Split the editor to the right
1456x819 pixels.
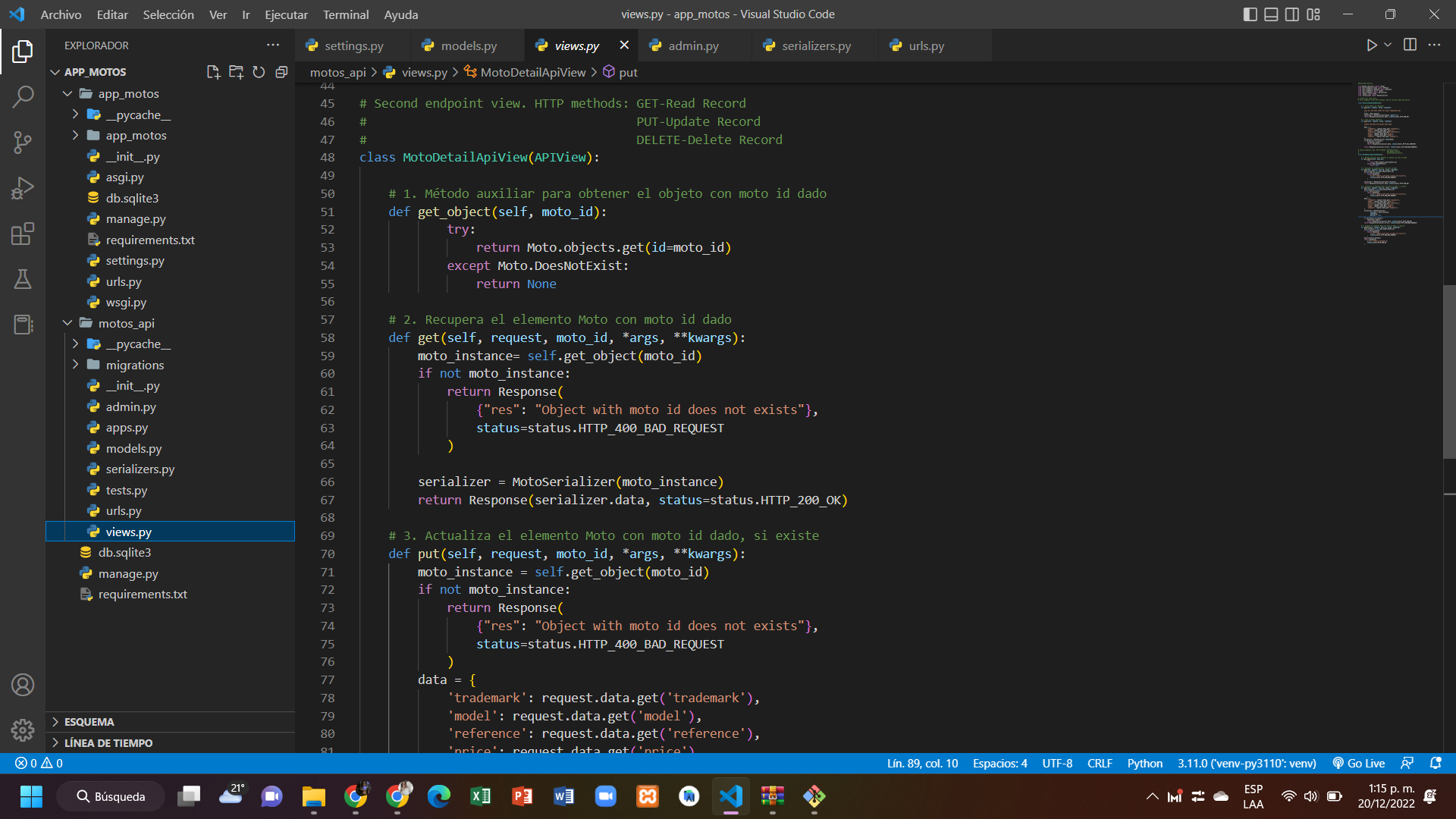1410,45
